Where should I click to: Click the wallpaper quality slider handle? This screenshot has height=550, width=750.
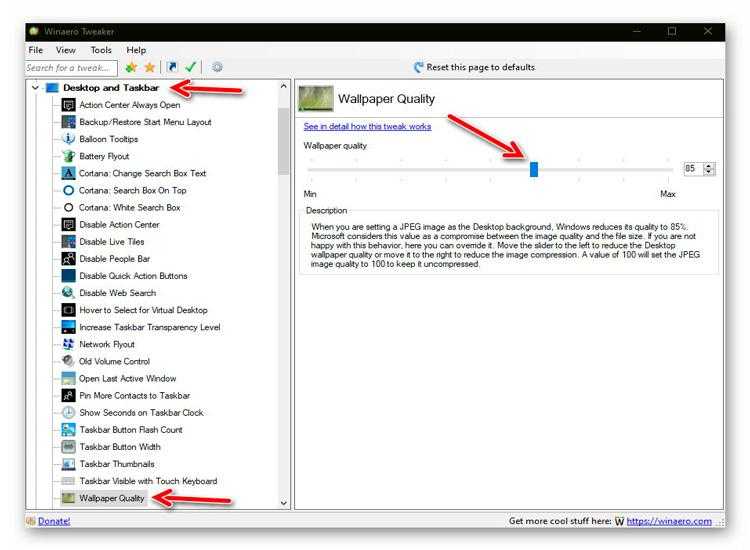534,169
